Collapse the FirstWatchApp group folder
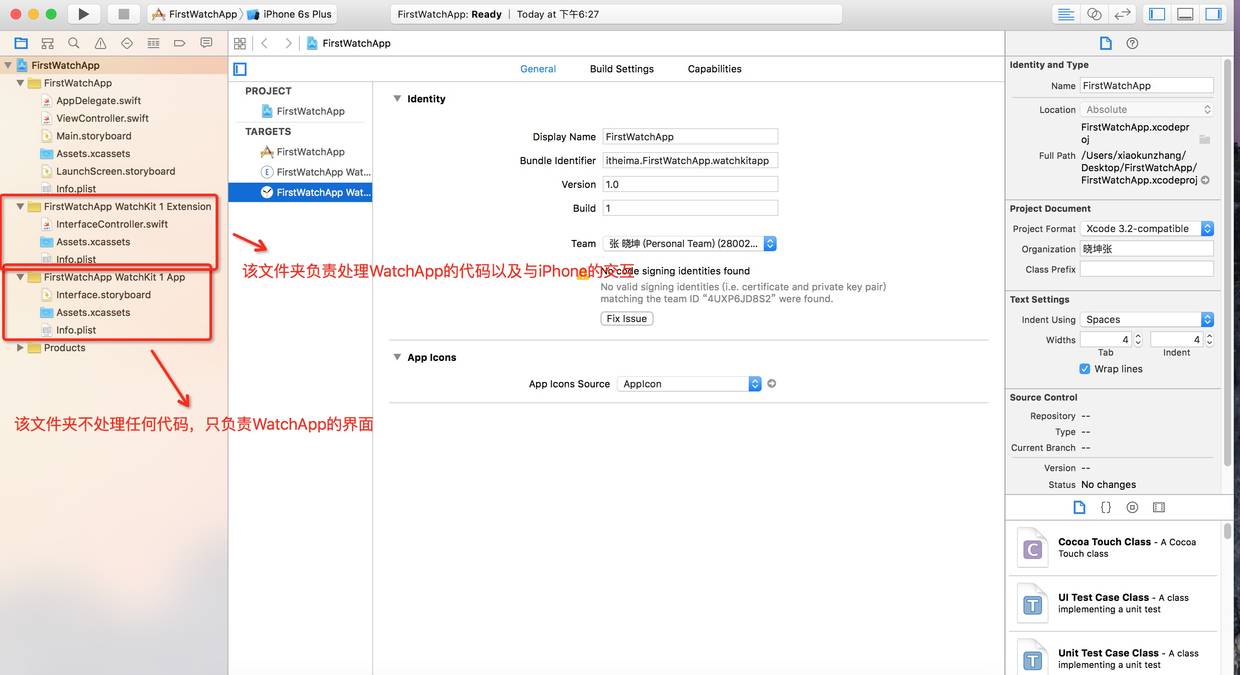Viewport: 1240px width, 675px height. 20,83
